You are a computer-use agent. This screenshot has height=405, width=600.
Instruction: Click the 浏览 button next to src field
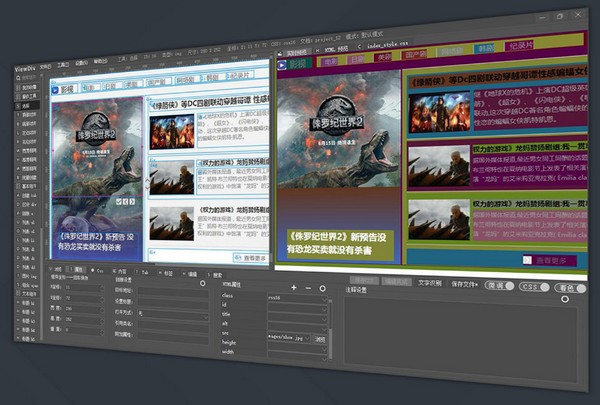tap(320, 339)
